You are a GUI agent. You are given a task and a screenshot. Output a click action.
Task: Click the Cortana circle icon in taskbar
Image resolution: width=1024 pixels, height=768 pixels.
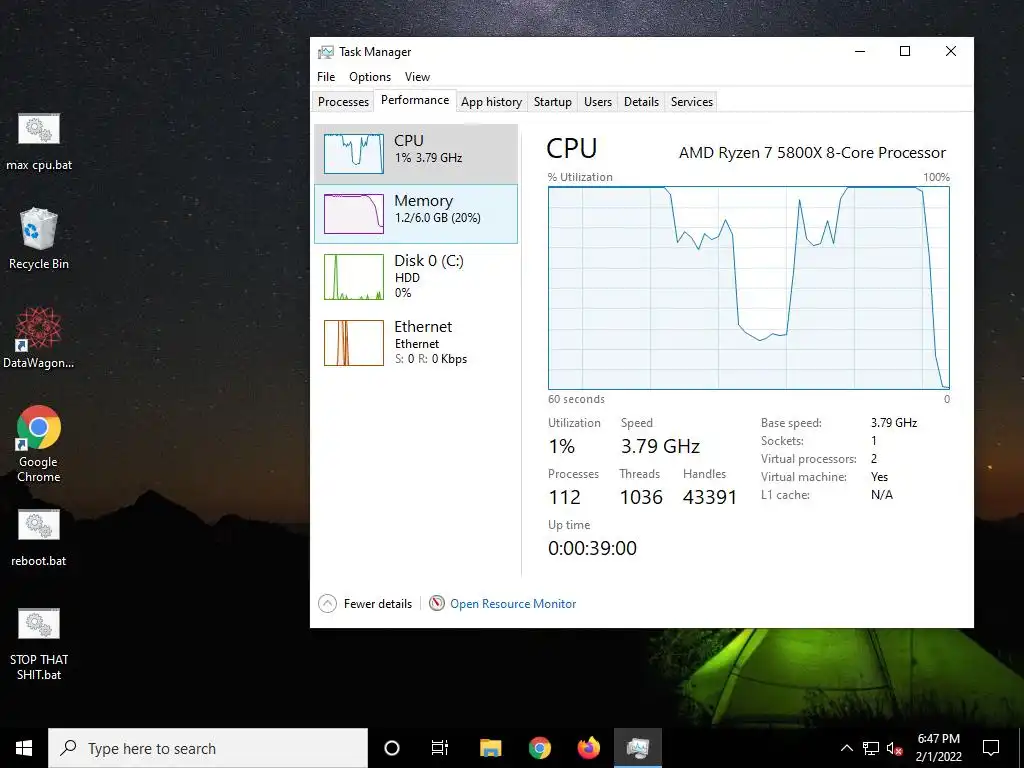coord(392,748)
